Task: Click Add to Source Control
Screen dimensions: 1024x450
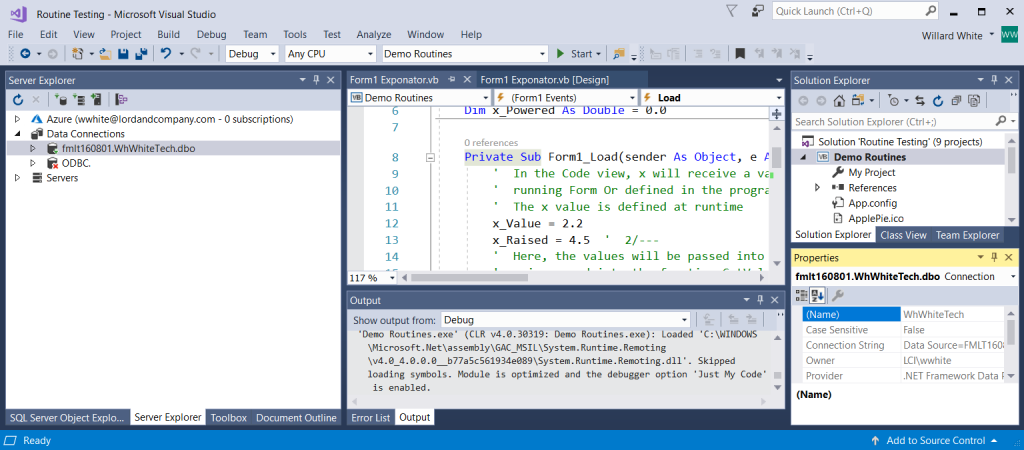Action: (x=935, y=440)
